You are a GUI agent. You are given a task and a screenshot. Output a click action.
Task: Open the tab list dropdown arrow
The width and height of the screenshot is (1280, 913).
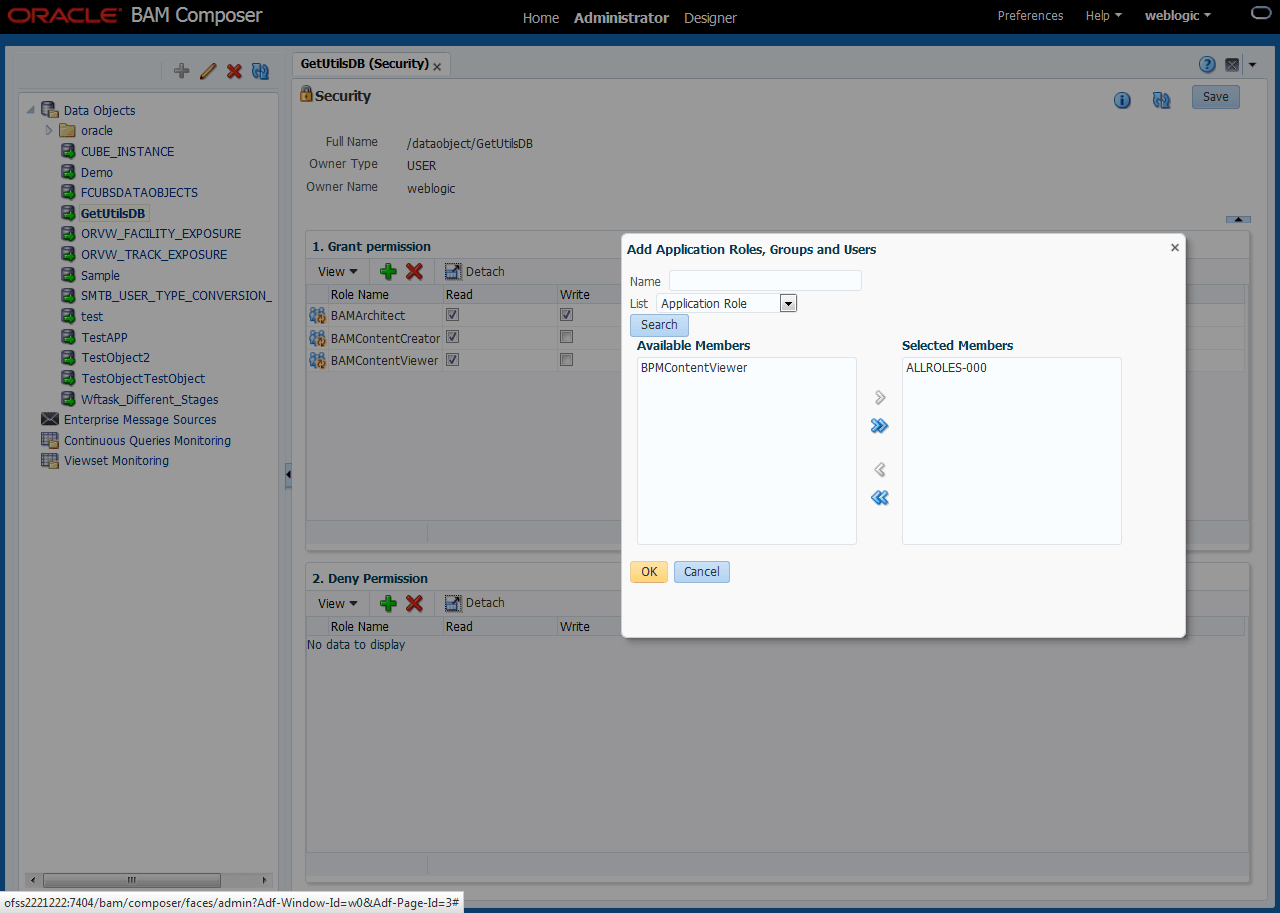[1253, 65]
